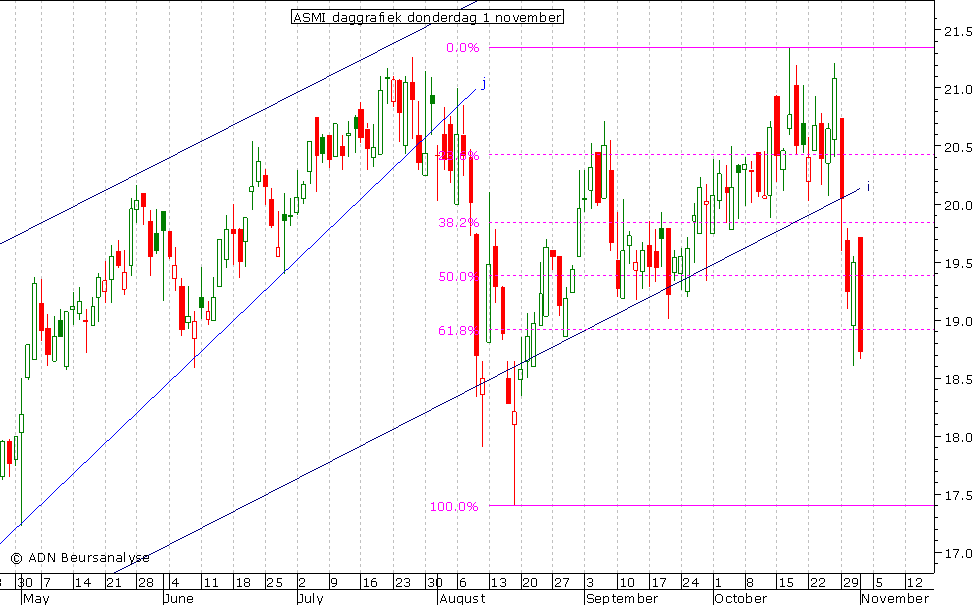Click the date tick '20' in August
975x605 pixels.
(x=530, y=583)
